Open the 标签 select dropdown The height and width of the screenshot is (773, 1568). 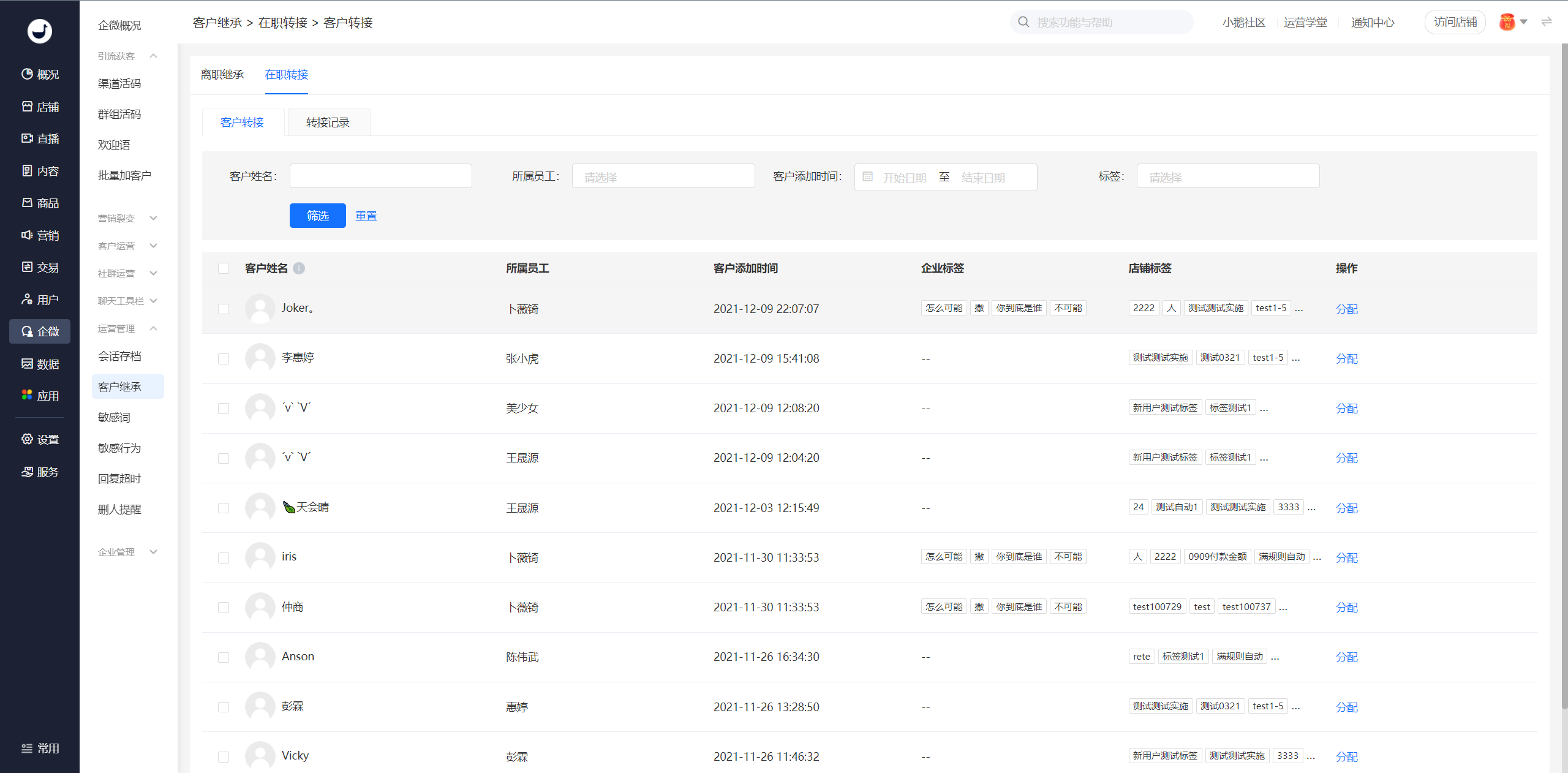1228,176
